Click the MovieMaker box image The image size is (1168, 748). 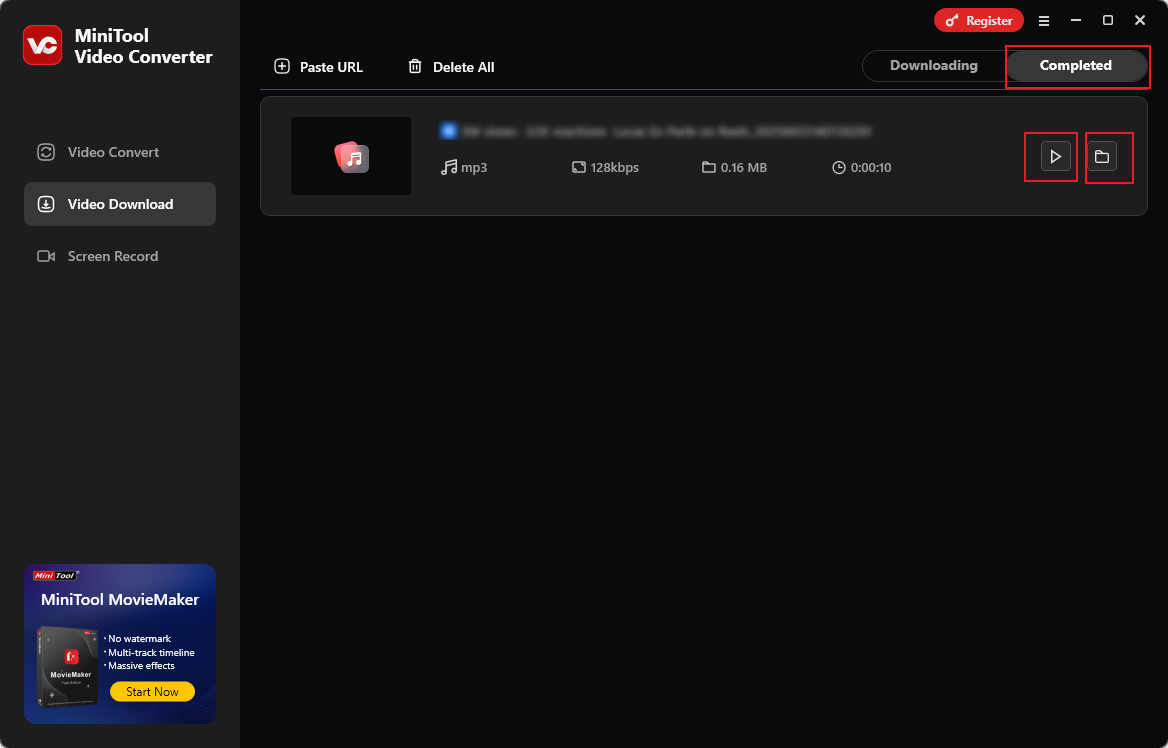point(68,666)
